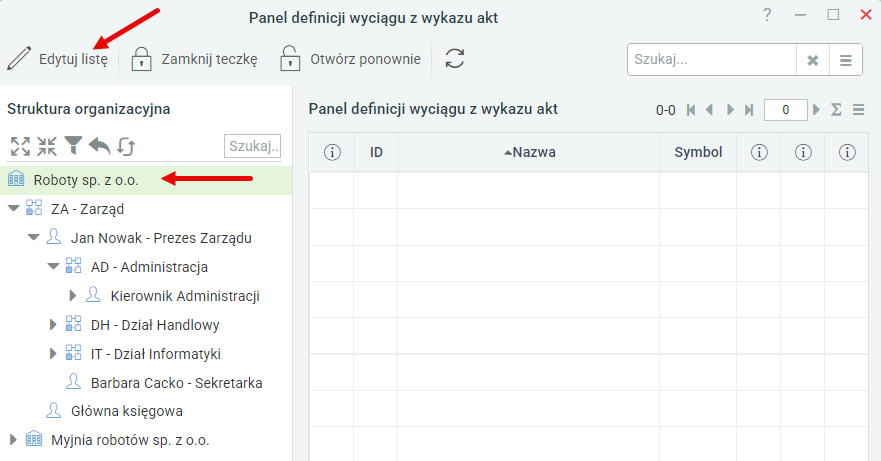Click the sigma summary icon
The width and height of the screenshot is (881, 461).
pyautogui.click(x=837, y=110)
